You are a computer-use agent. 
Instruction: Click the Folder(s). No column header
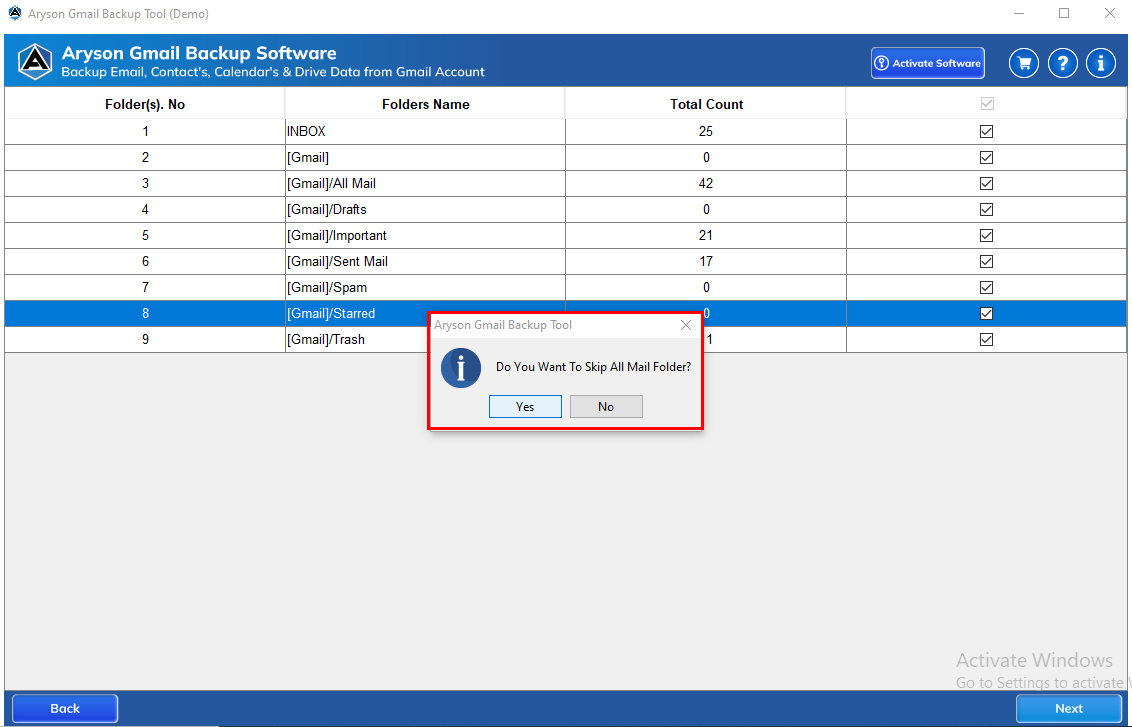145,104
